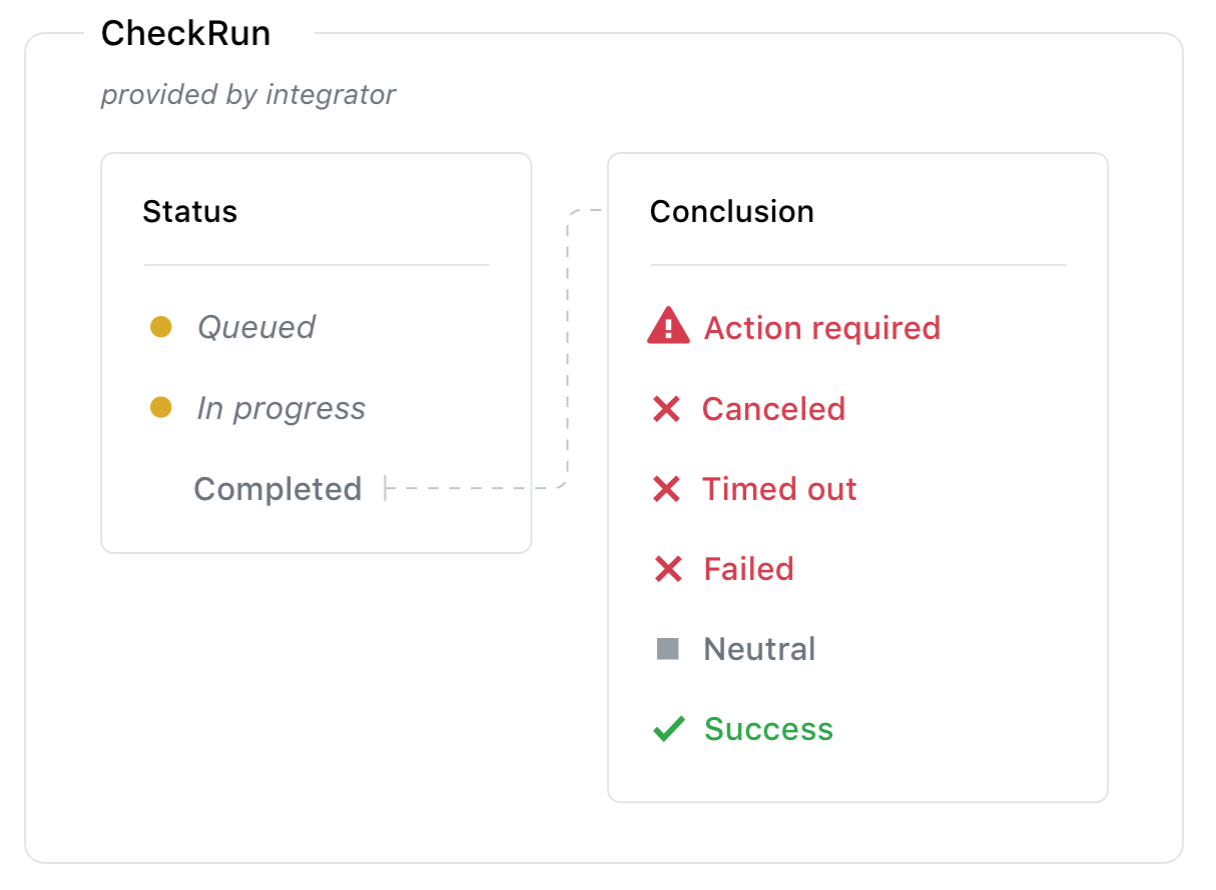Click the yellow dot beside Queued
This screenshot has width=1216, height=890.
(161, 327)
